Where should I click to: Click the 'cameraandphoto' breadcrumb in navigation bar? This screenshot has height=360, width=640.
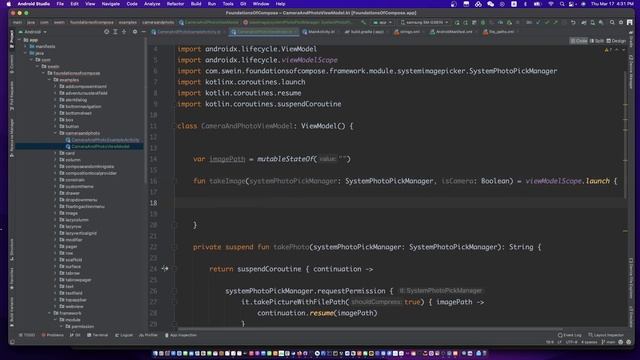tap(158, 22)
